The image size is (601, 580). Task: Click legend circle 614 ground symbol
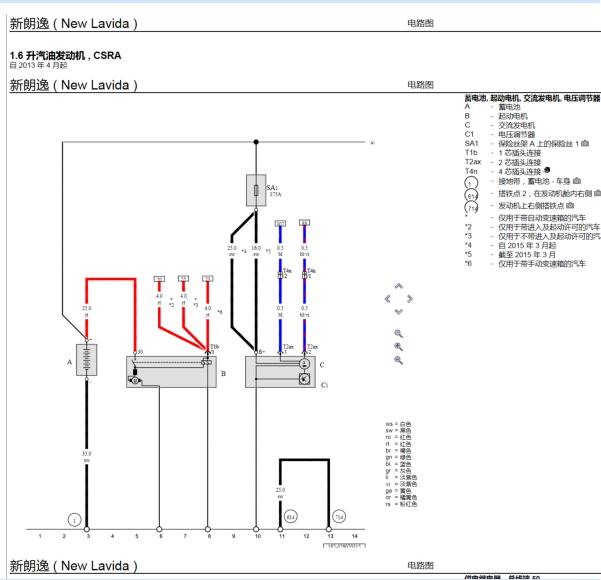click(x=471, y=196)
